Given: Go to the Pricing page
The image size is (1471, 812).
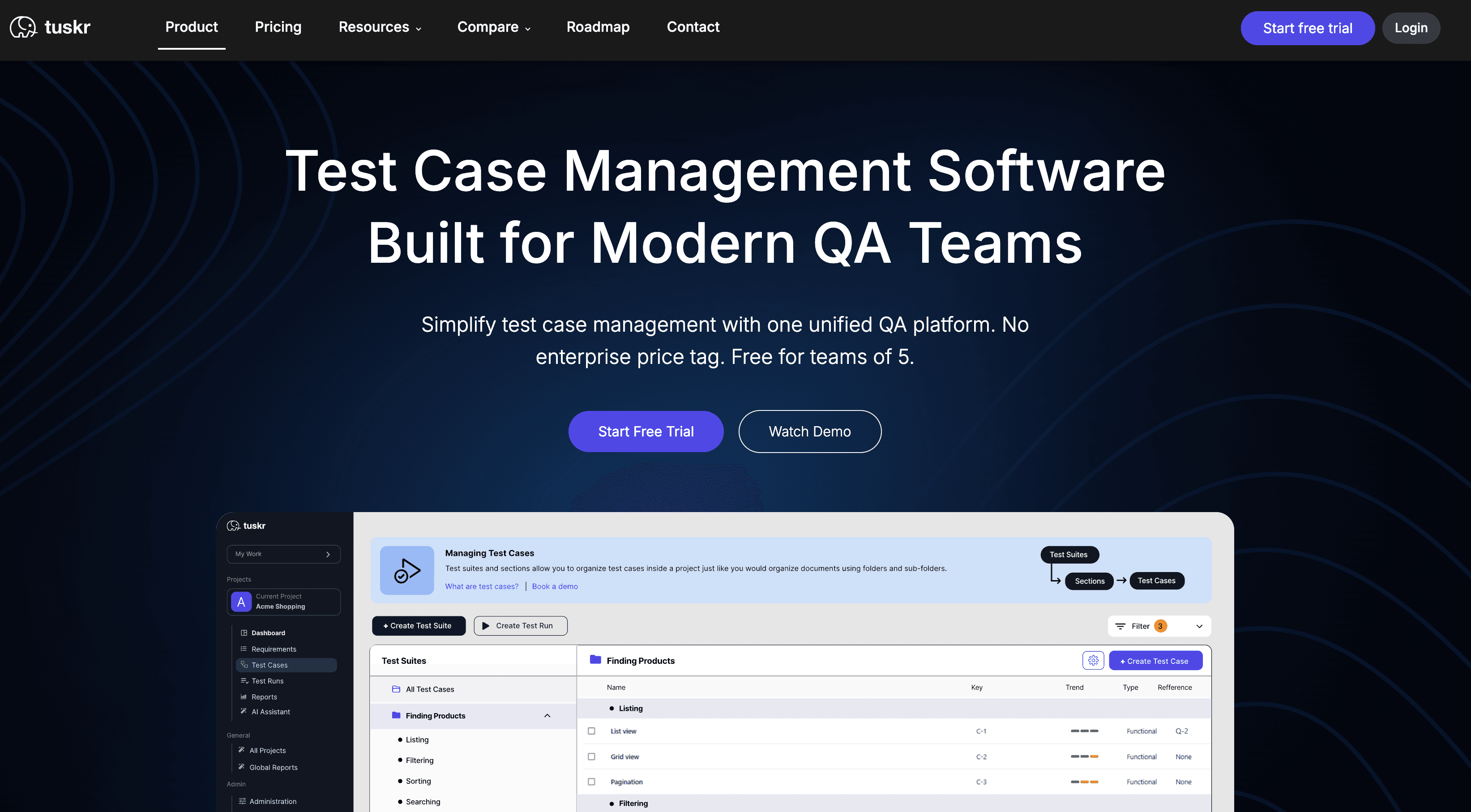Looking at the screenshot, I should click(278, 27).
